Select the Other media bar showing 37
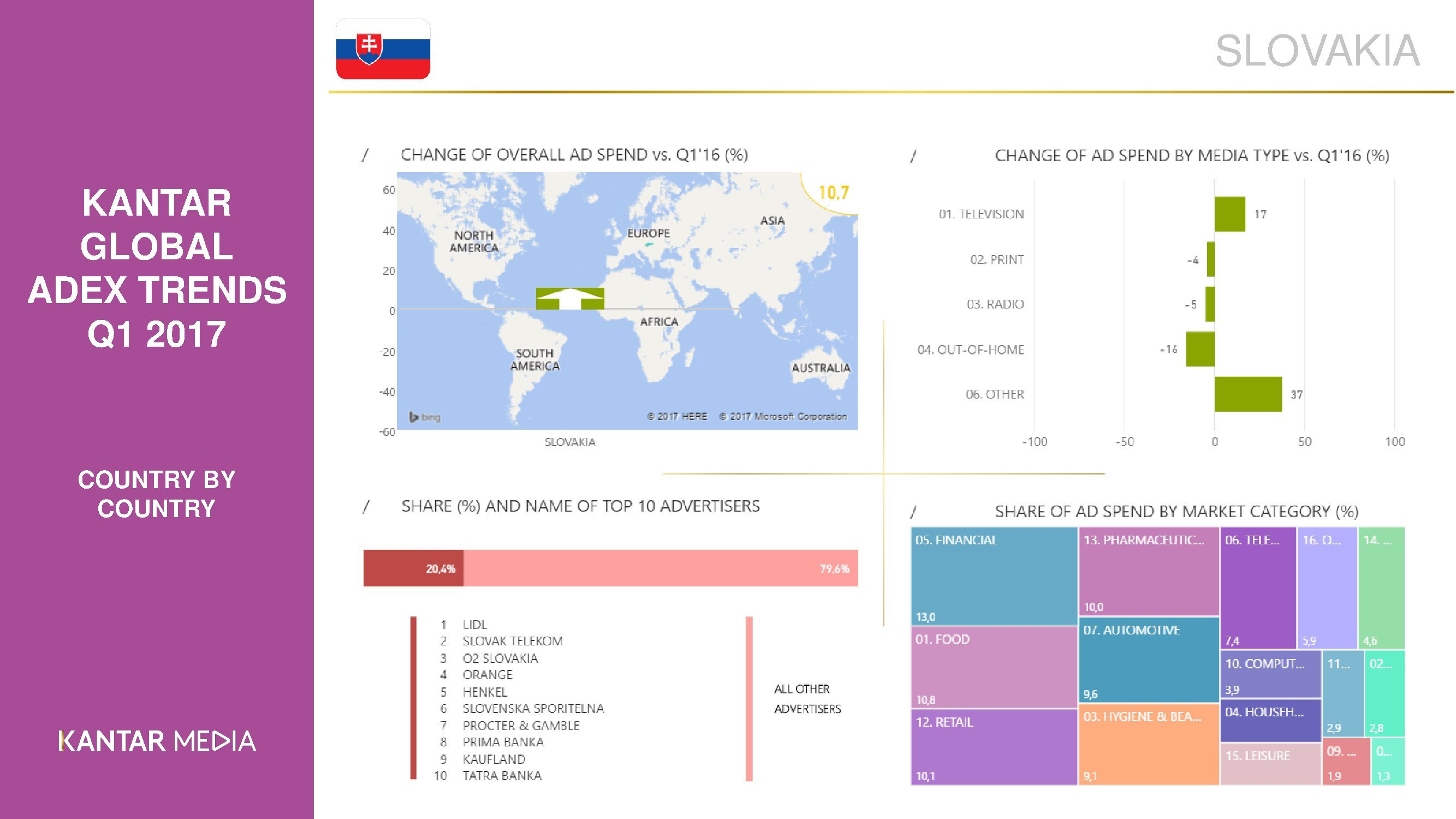 (1249, 394)
